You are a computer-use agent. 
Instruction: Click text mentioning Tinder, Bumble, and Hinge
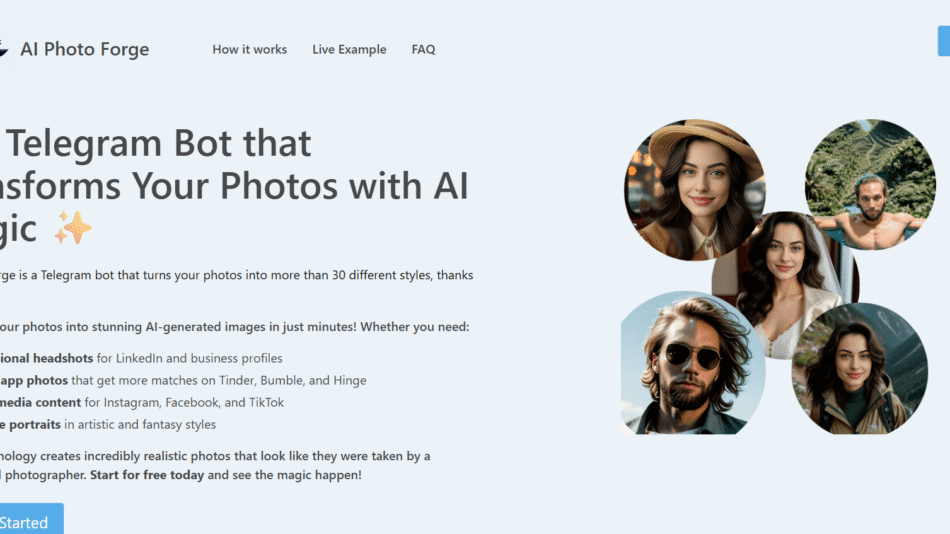point(219,380)
